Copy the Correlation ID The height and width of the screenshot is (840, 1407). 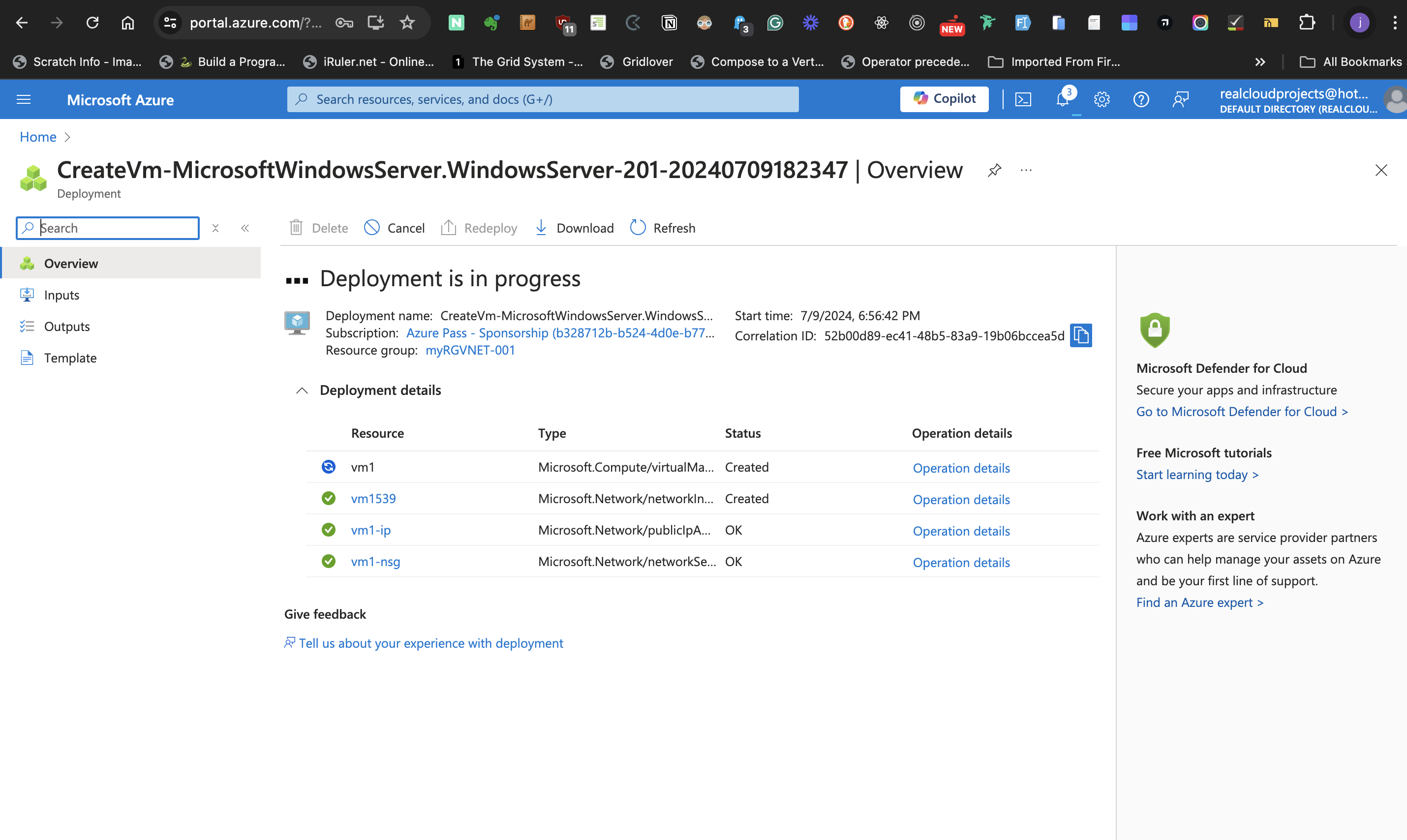1080,335
